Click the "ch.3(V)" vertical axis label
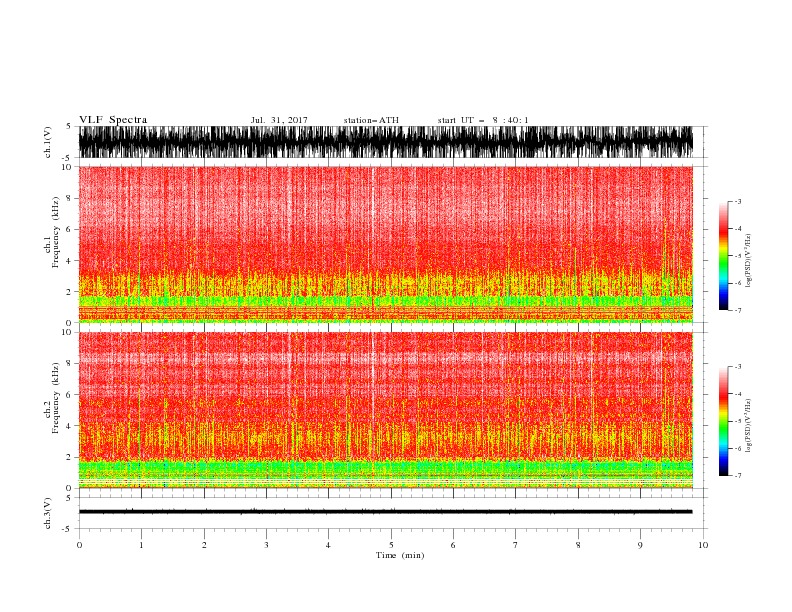 [48, 513]
